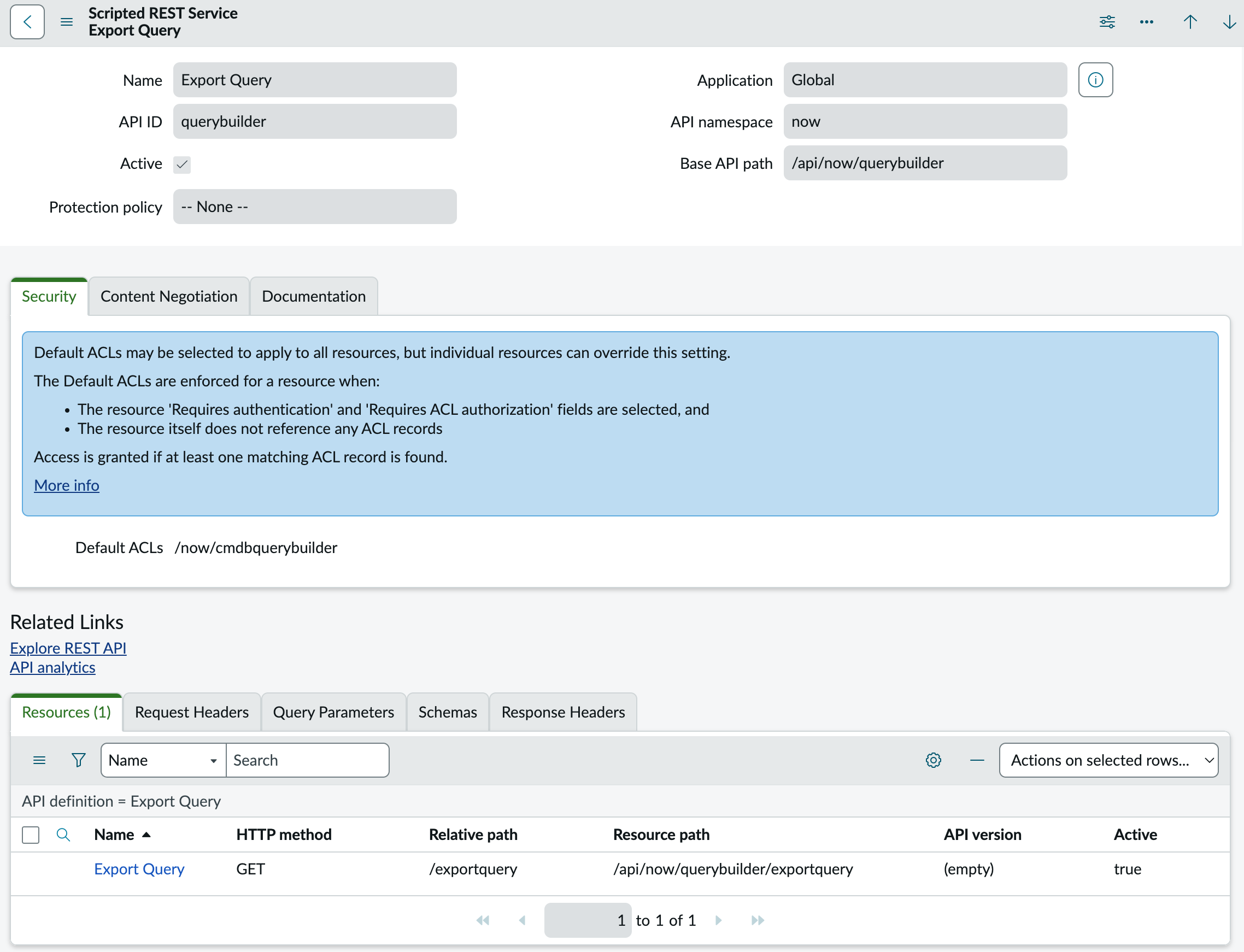Open the Explore REST API link

point(68,648)
